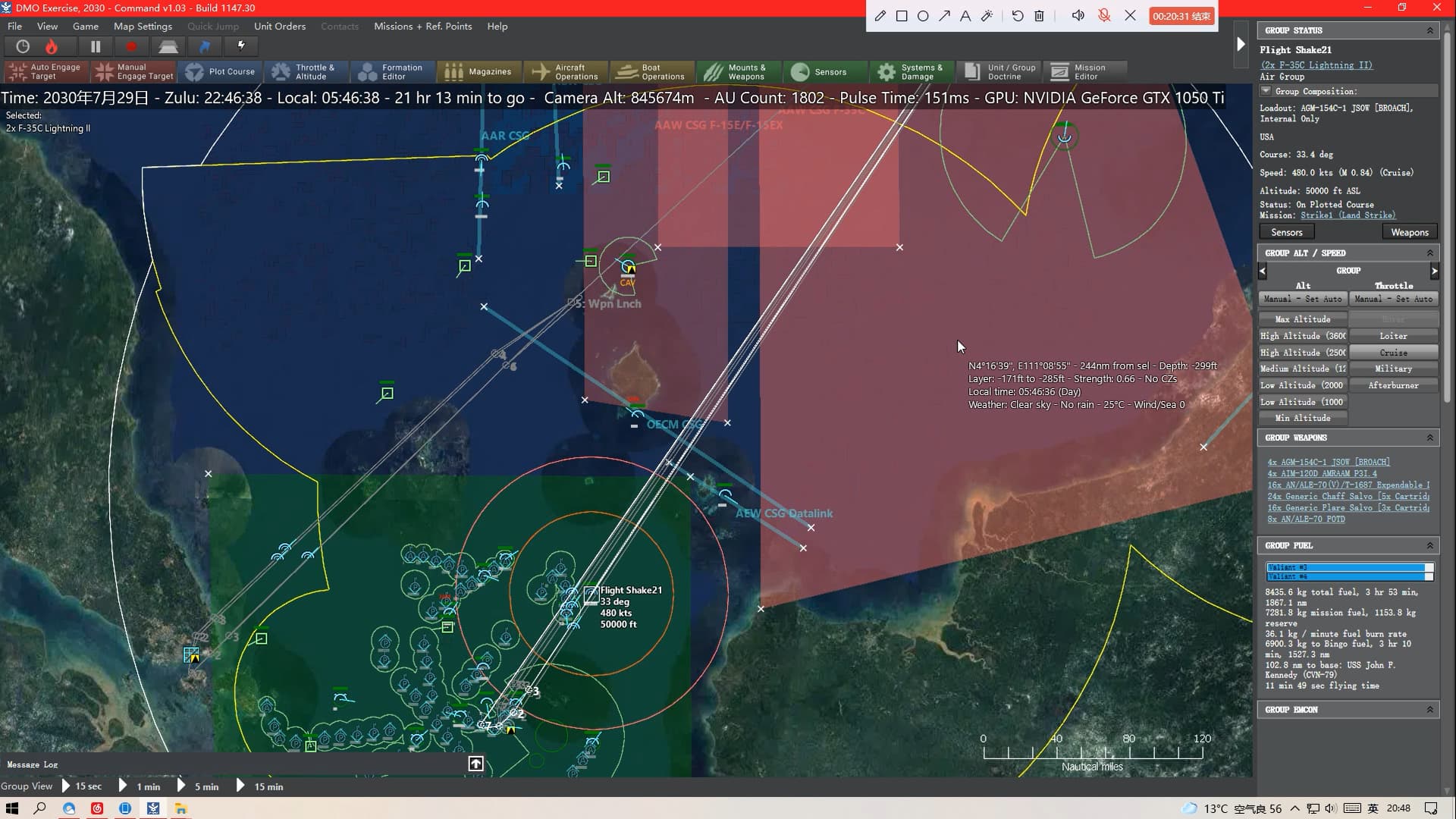The image size is (1456, 819).
Task: Close the annotation bar with X icon
Action: (x=1130, y=16)
